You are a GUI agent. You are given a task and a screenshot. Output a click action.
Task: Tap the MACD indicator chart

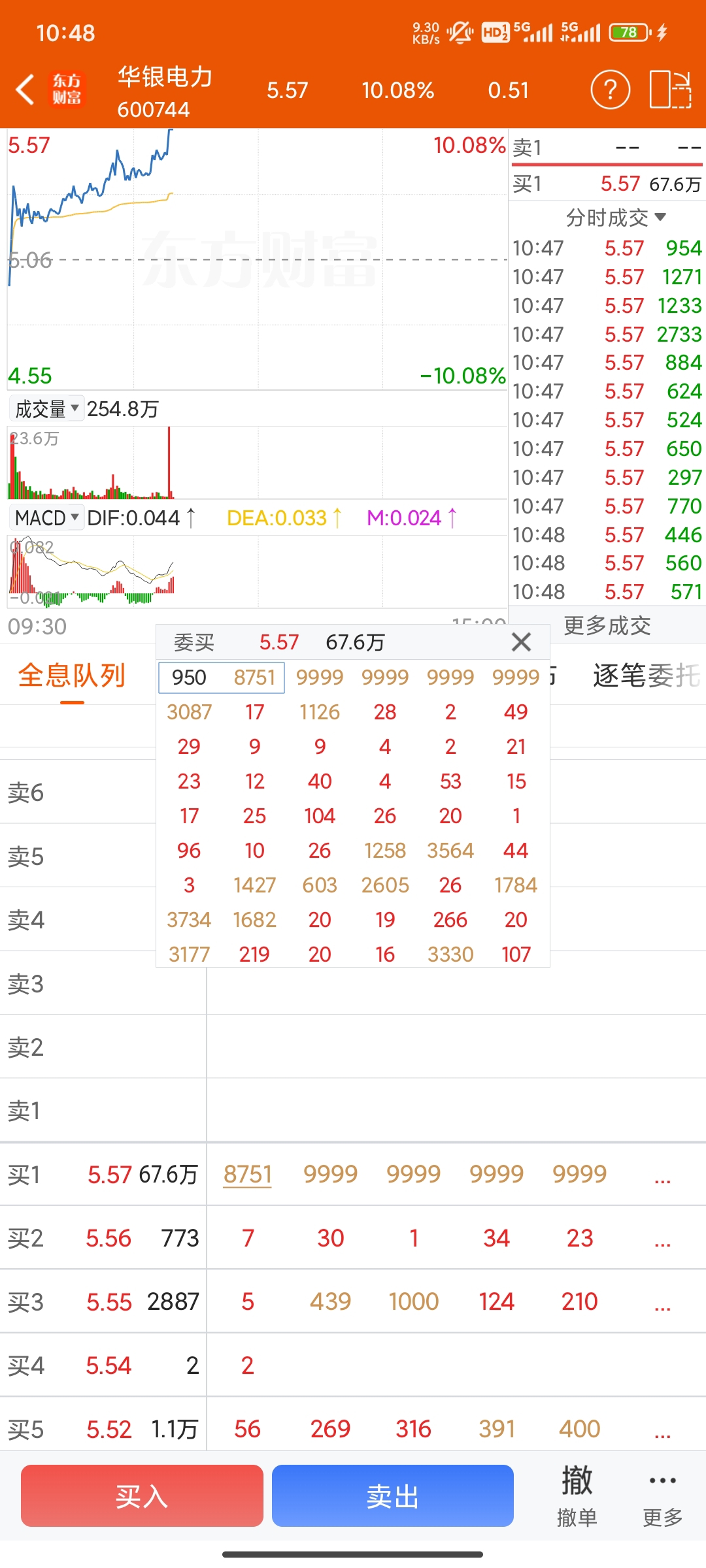click(257, 572)
